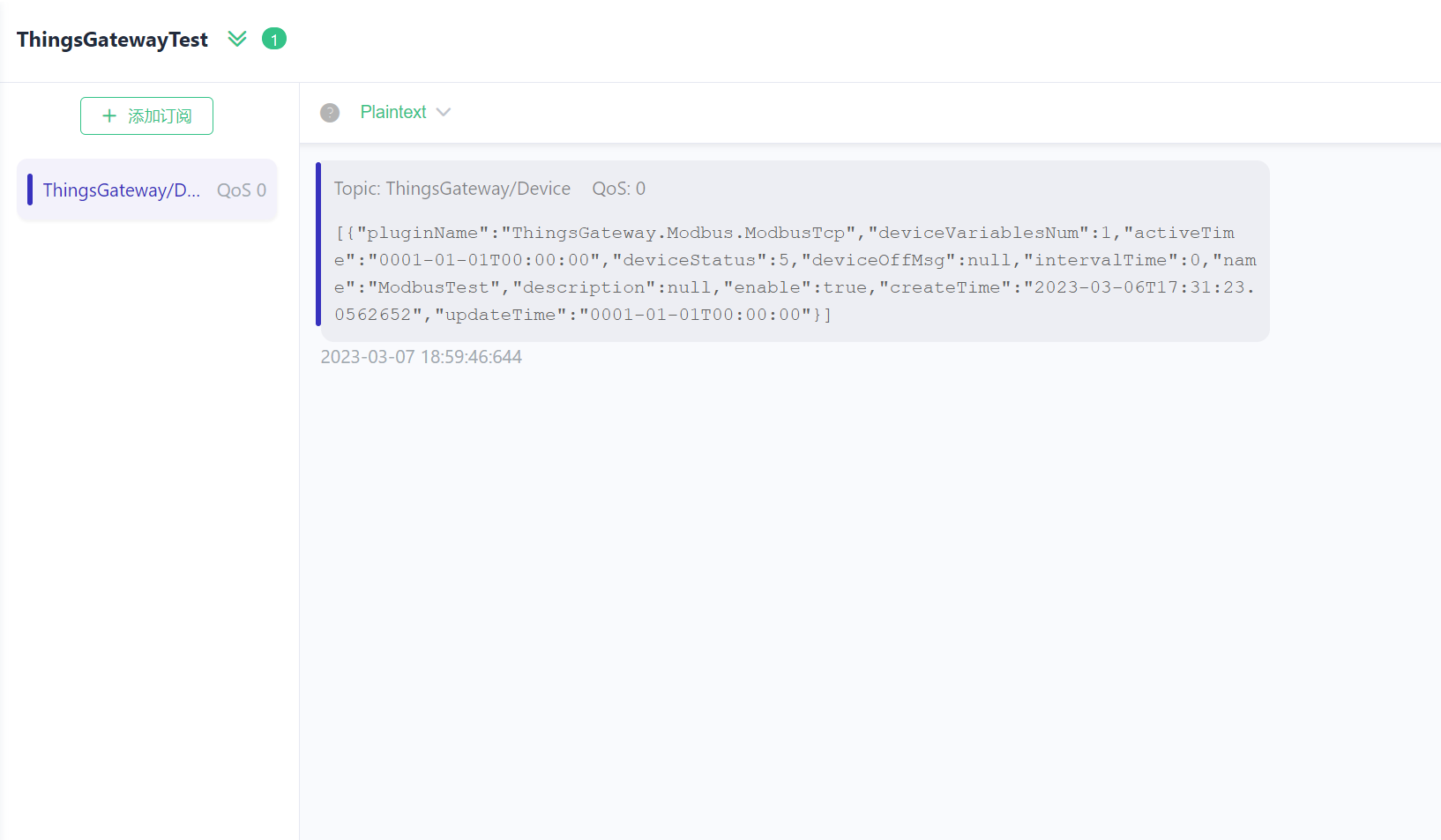Click the chevron arrow next to Plaintext
Image resolution: width=1441 pixels, height=840 pixels.
coord(444,113)
